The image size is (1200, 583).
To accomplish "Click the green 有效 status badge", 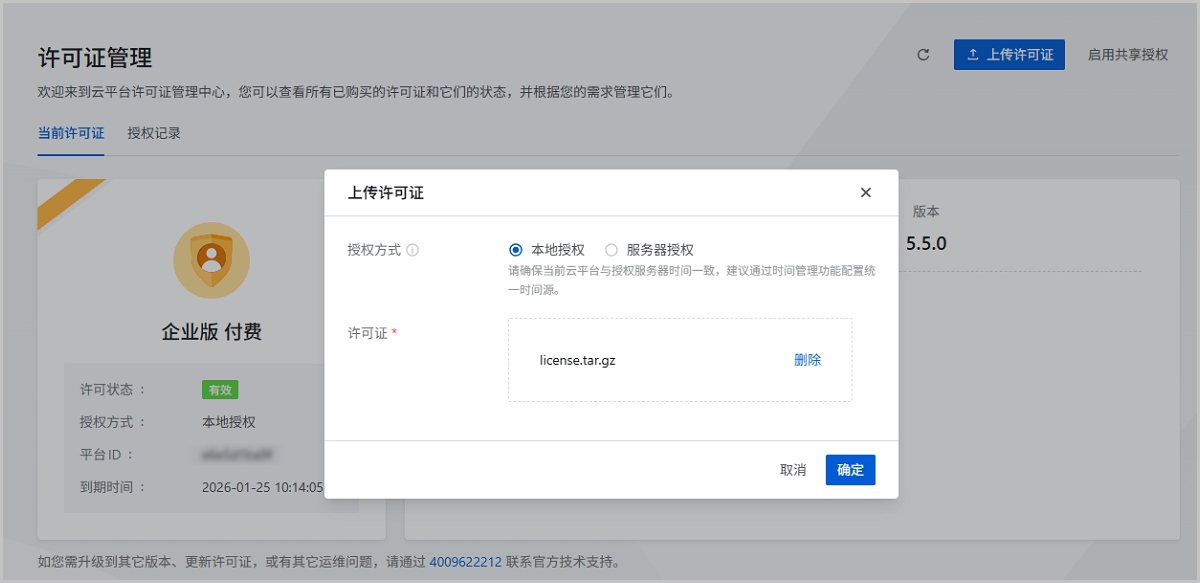I will 220,390.
